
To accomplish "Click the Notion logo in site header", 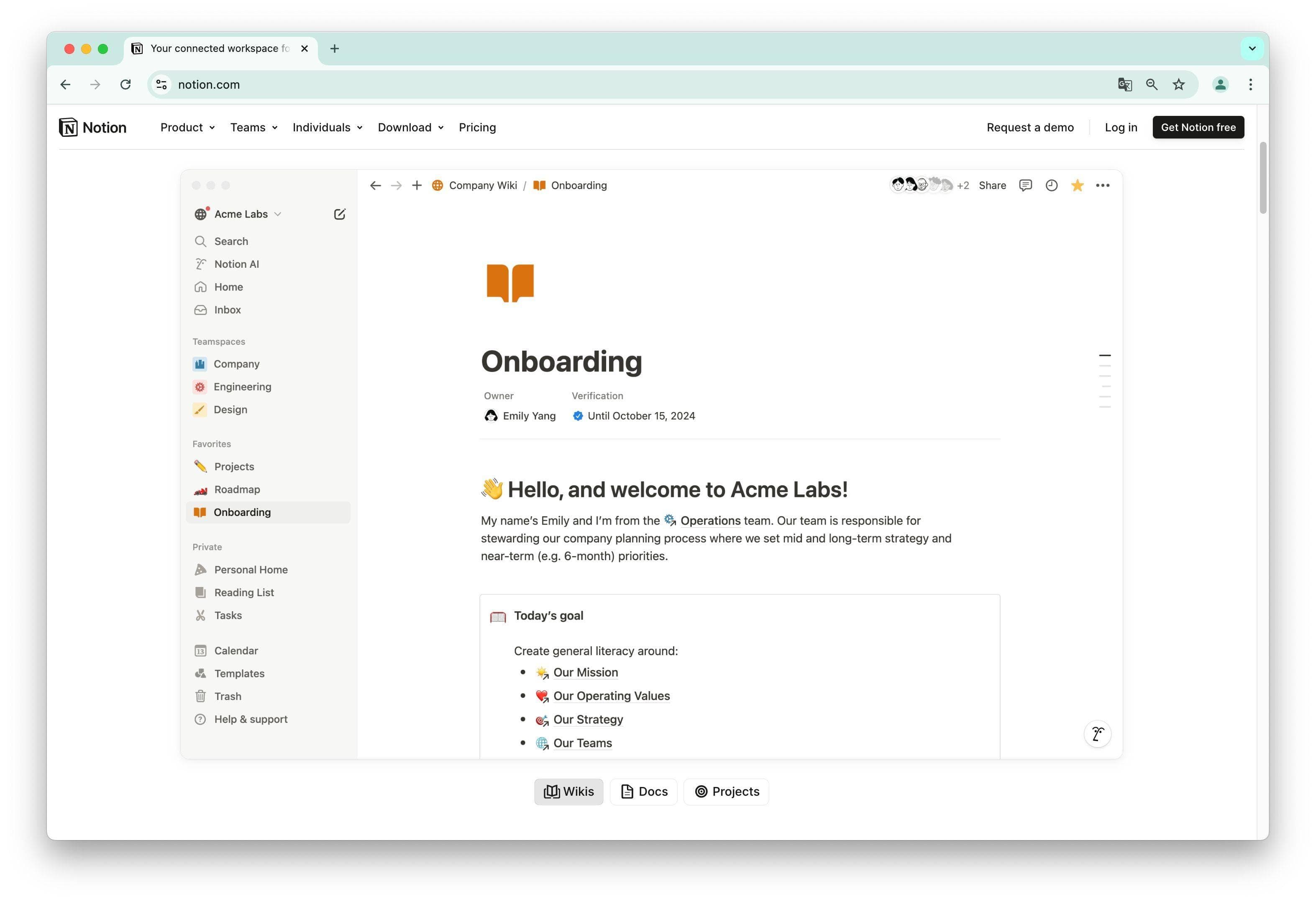I will pos(93,128).
